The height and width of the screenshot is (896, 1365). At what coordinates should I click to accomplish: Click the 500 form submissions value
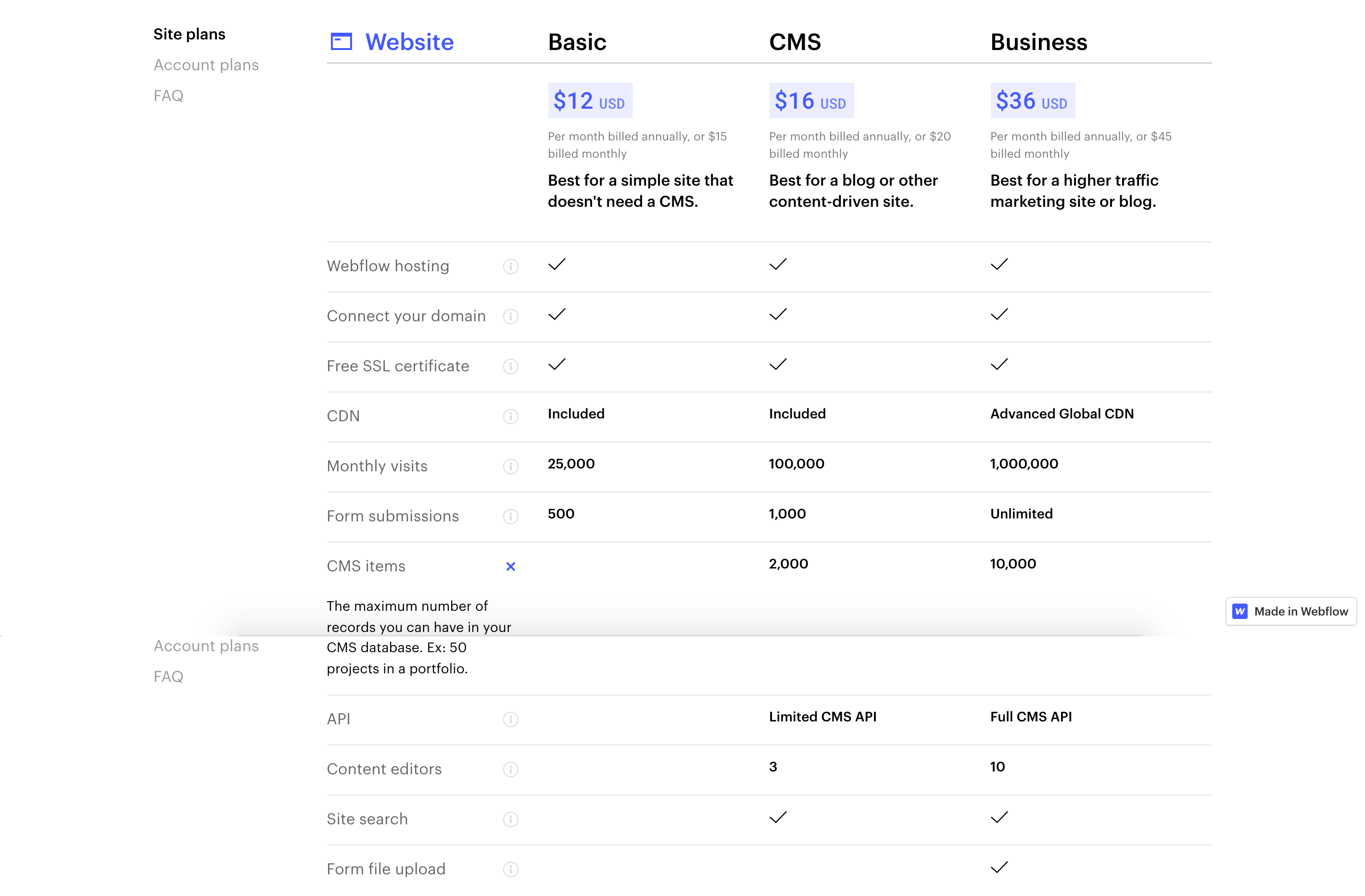click(561, 514)
